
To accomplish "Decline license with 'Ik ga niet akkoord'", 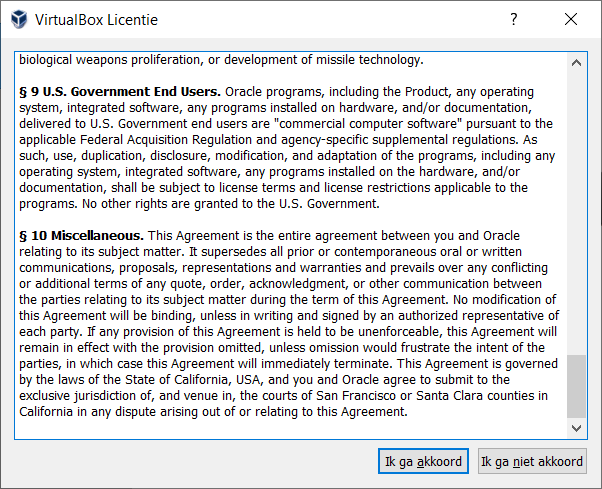I will click(x=531, y=461).
